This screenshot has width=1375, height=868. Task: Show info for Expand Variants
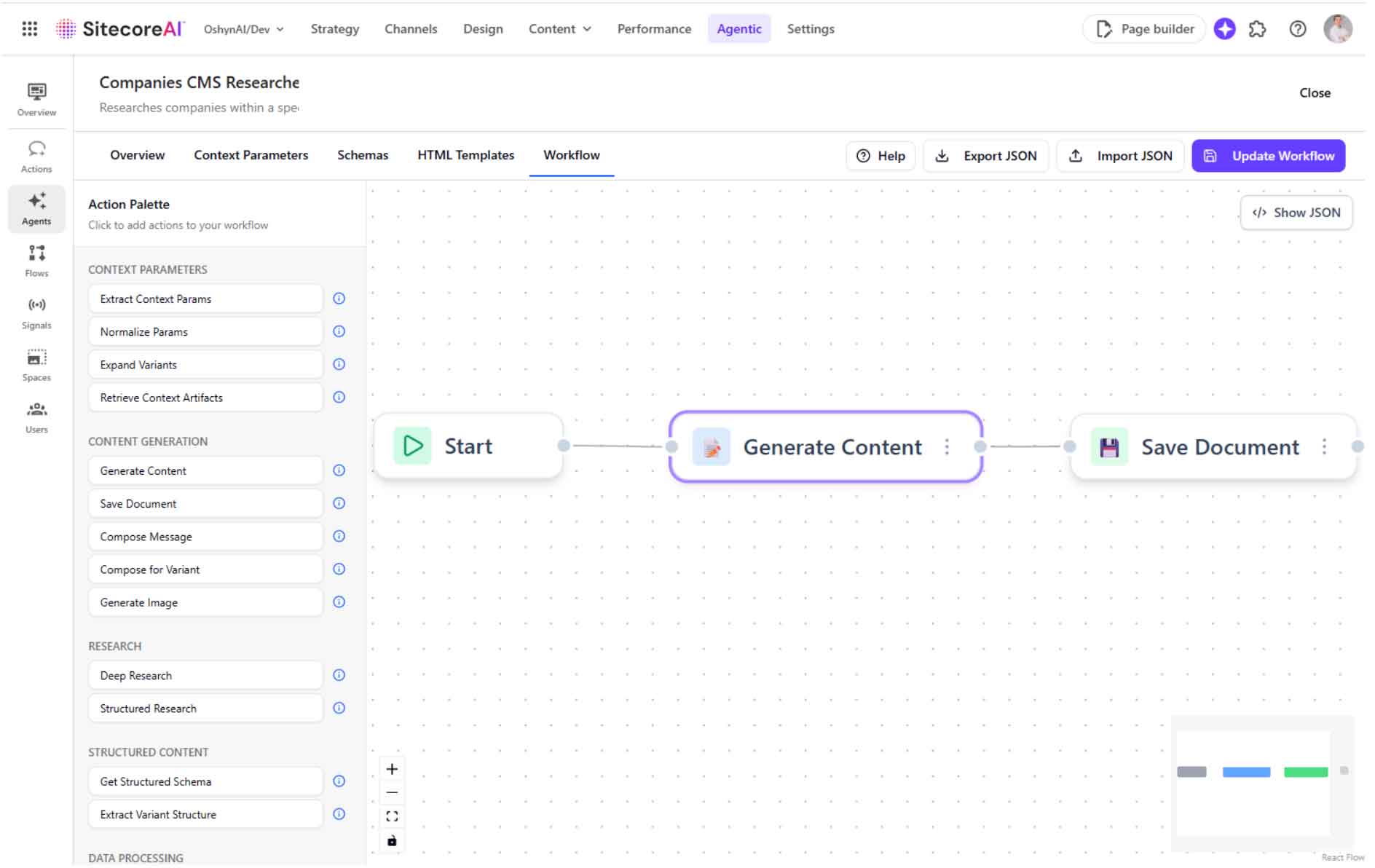click(340, 366)
